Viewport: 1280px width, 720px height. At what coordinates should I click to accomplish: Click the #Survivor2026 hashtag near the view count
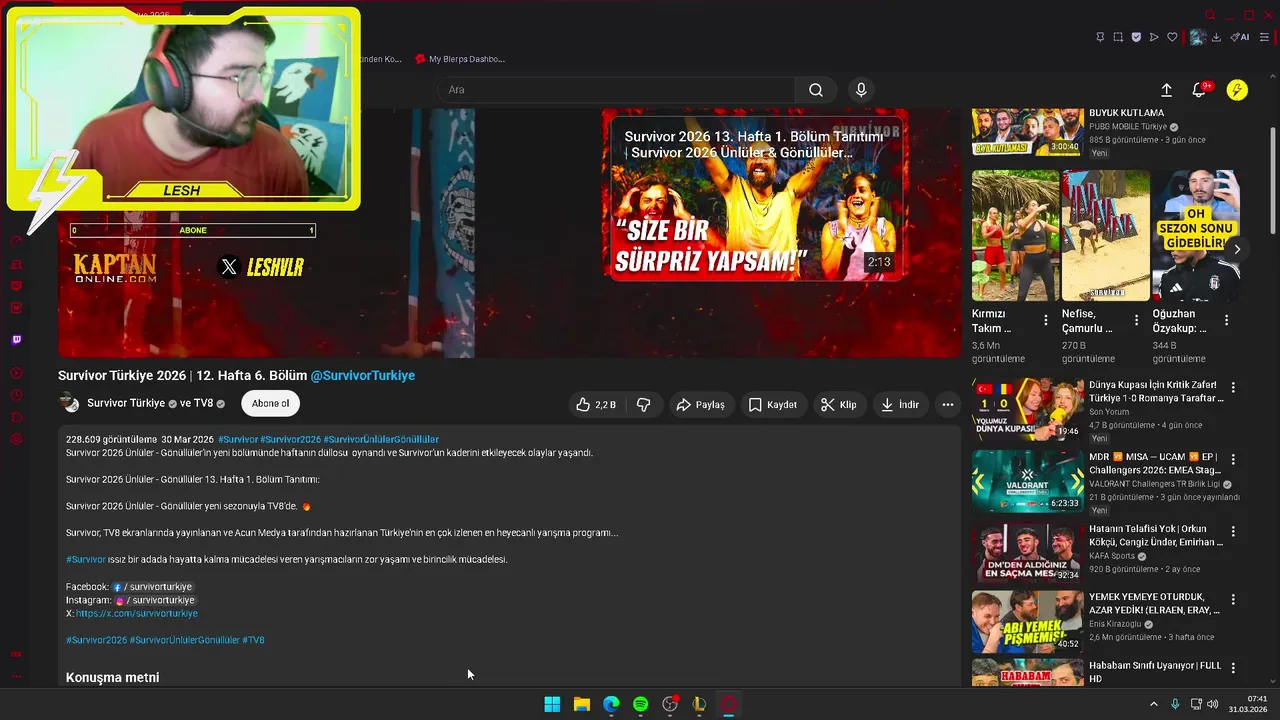pyautogui.click(x=290, y=439)
